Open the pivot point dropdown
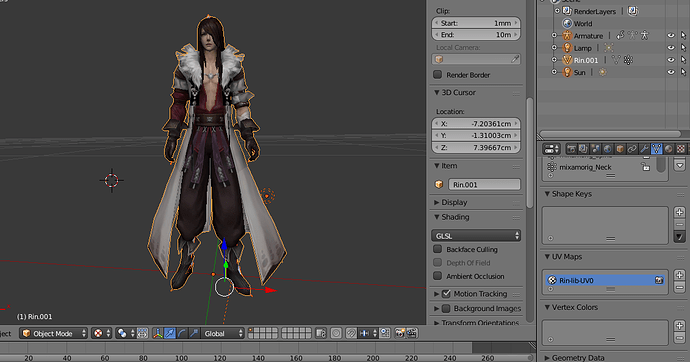 125,333
